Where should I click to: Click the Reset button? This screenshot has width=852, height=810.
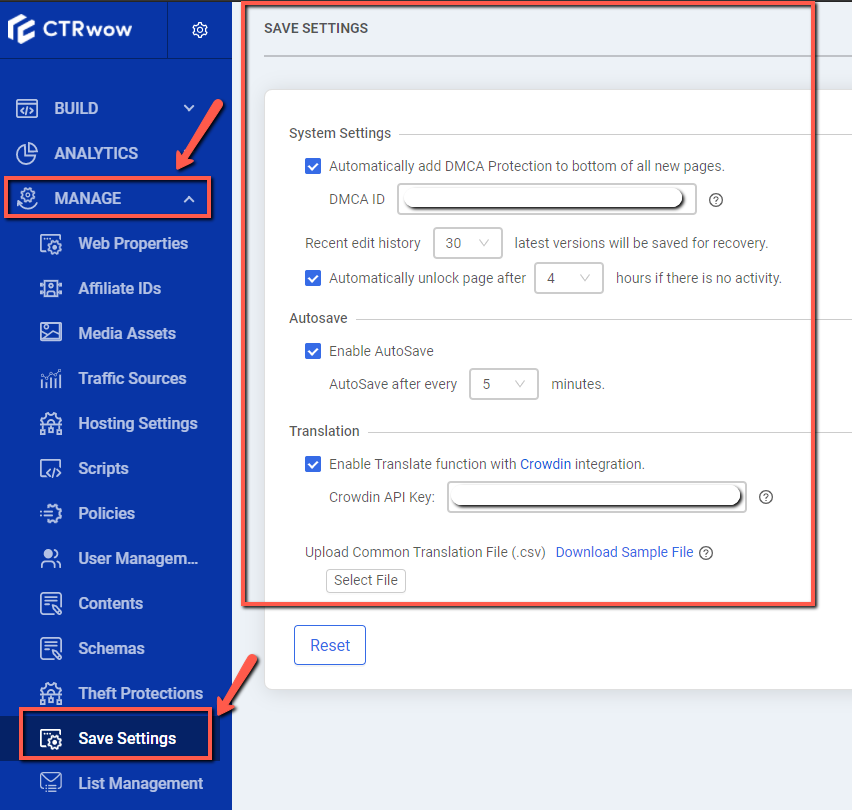(x=330, y=645)
